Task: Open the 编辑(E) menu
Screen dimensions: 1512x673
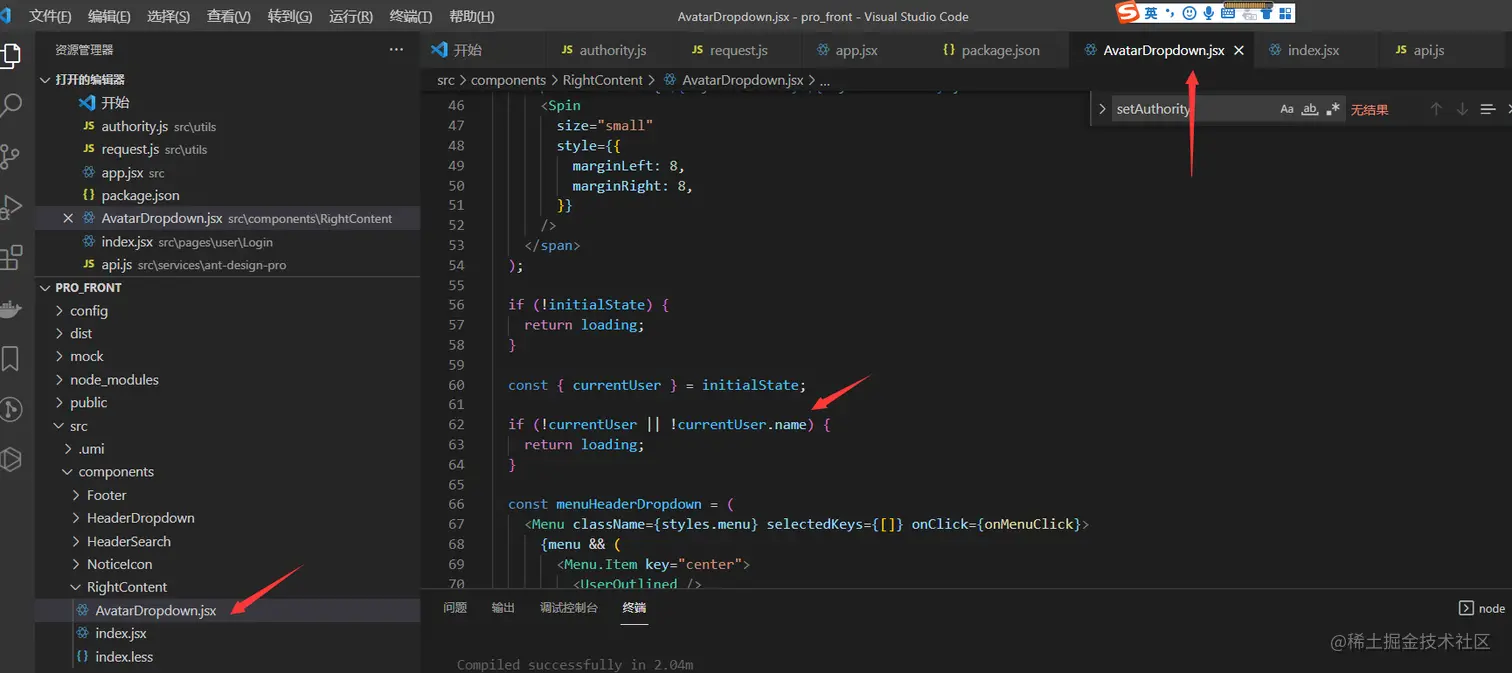Action: [x=109, y=17]
